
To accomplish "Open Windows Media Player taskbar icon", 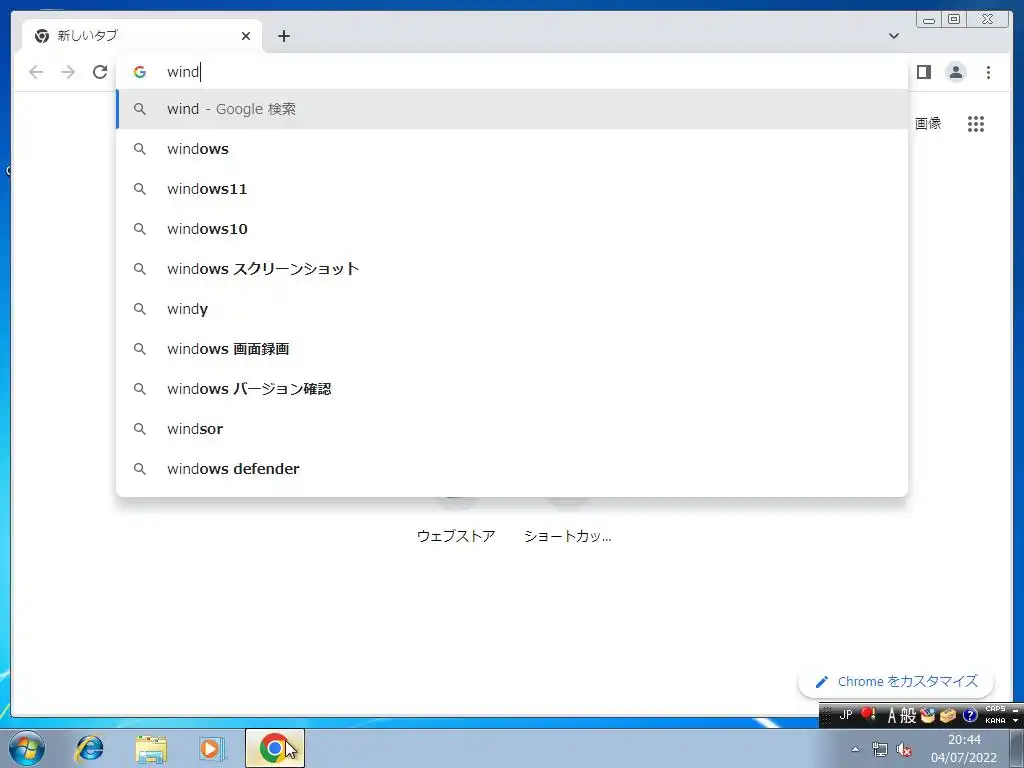I will pyautogui.click(x=212, y=748).
